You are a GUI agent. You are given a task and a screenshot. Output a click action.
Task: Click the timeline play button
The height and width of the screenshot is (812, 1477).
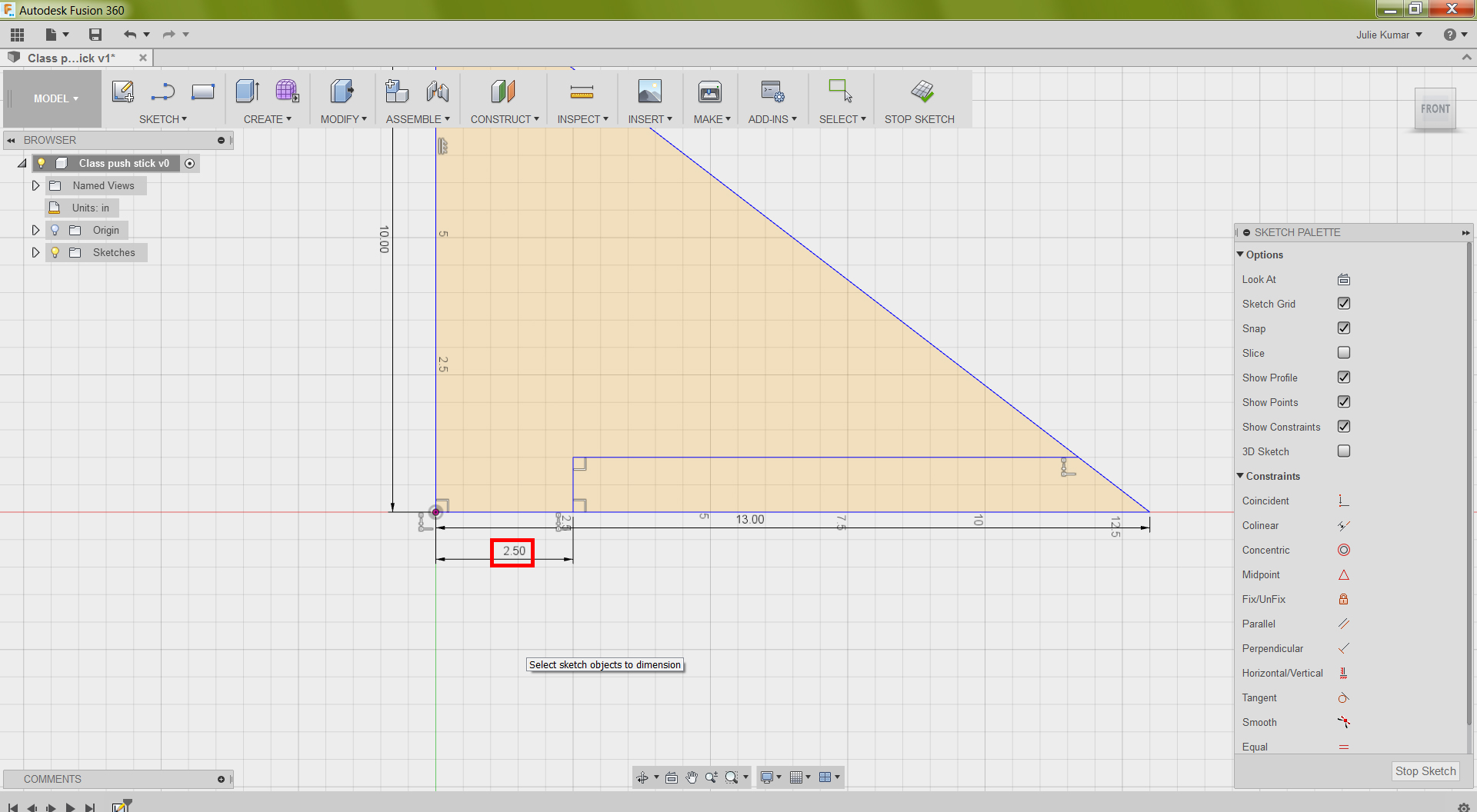(x=70, y=807)
